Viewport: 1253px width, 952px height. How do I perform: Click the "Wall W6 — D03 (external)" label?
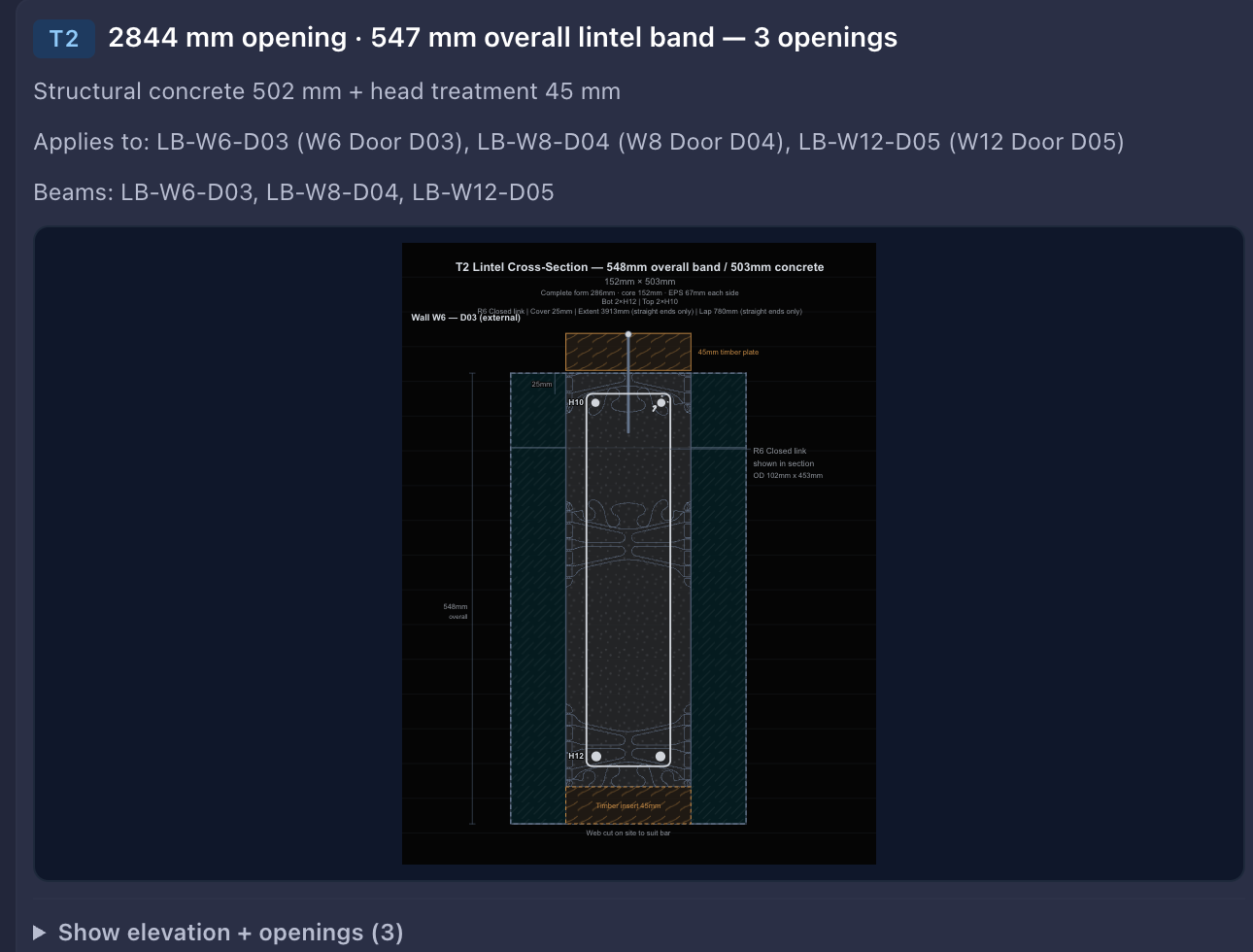(465, 318)
